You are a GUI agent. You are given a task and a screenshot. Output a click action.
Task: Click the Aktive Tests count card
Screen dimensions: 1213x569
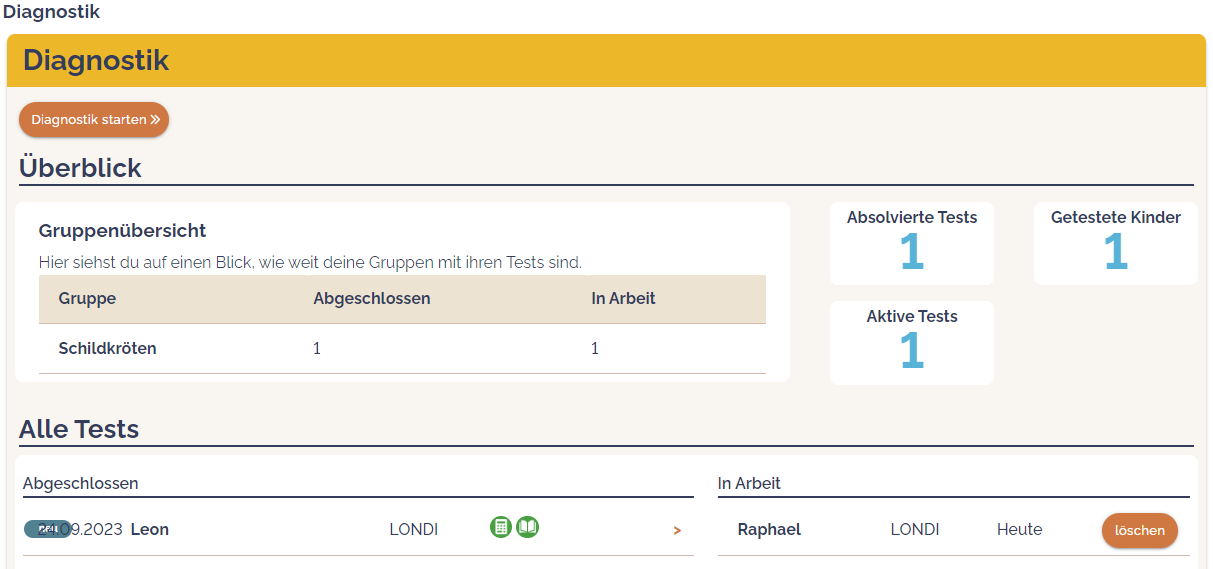point(912,342)
